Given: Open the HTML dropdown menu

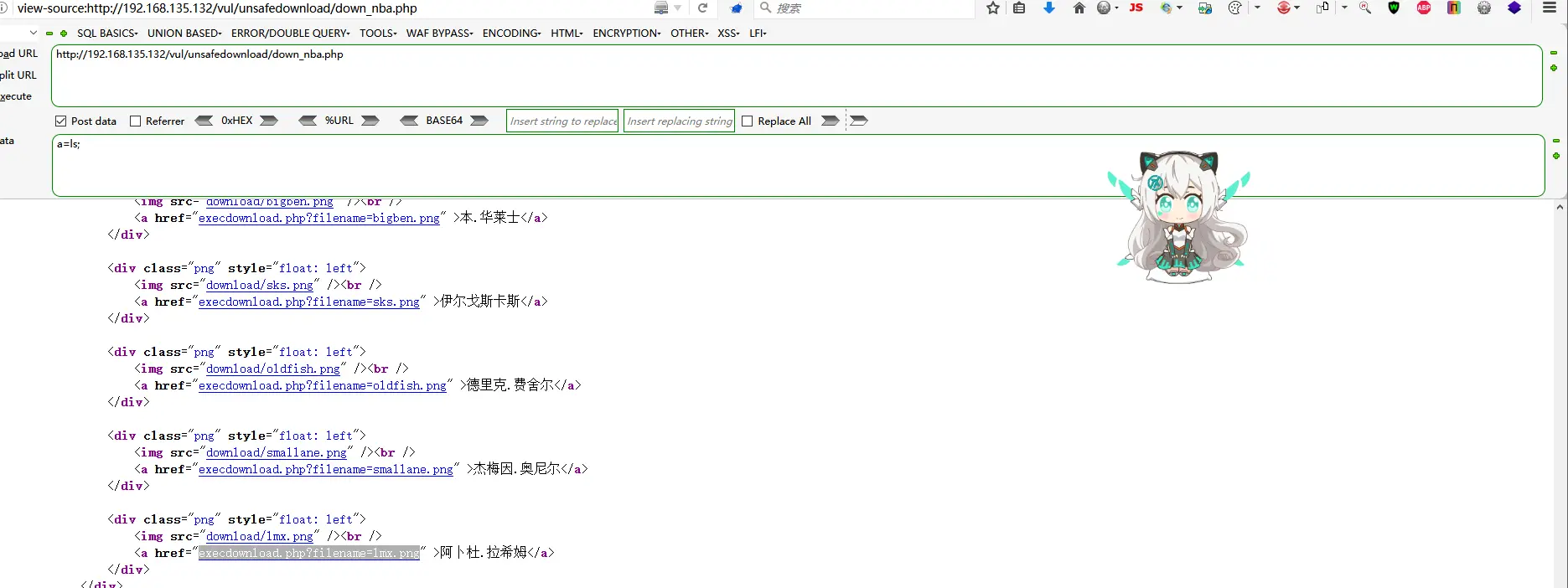Looking at the screenshot, I should (x=567, y=34).
